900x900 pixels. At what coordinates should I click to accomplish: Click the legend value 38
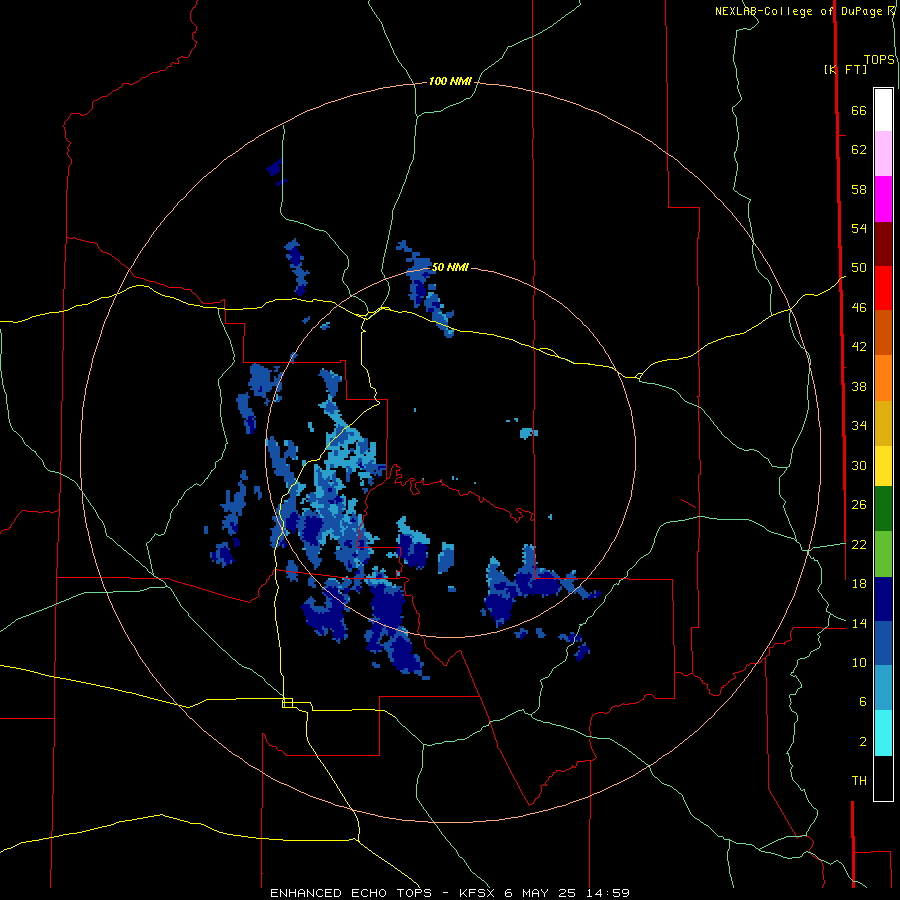(x=859, y=386)
